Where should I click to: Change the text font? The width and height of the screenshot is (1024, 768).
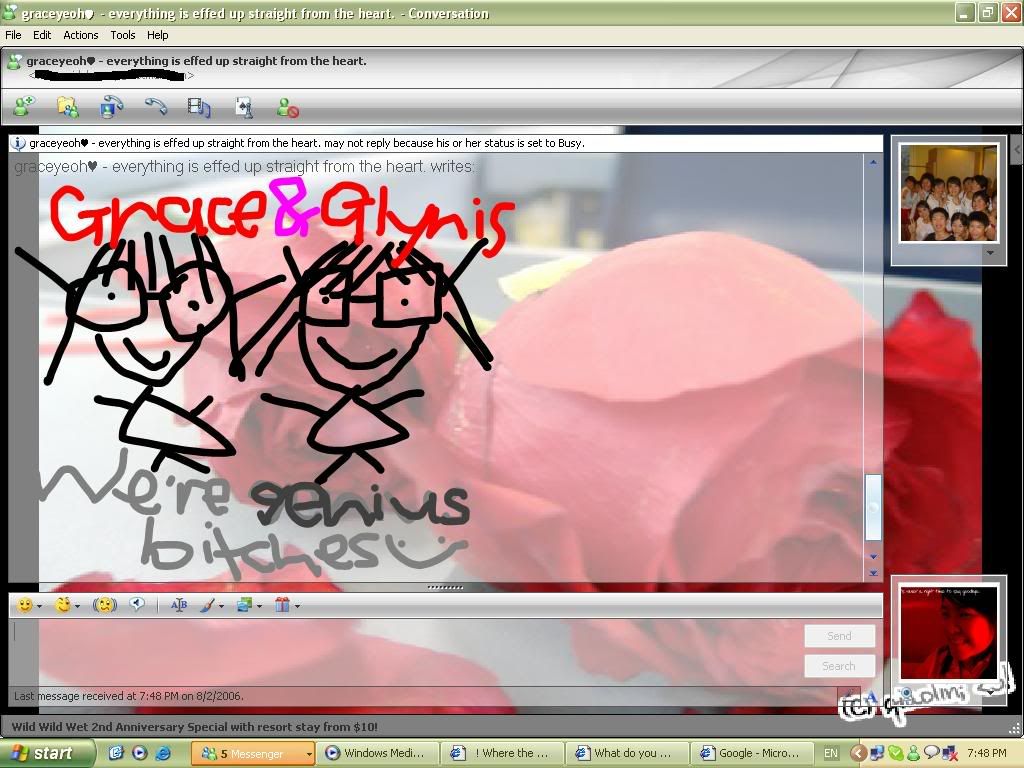179,605
